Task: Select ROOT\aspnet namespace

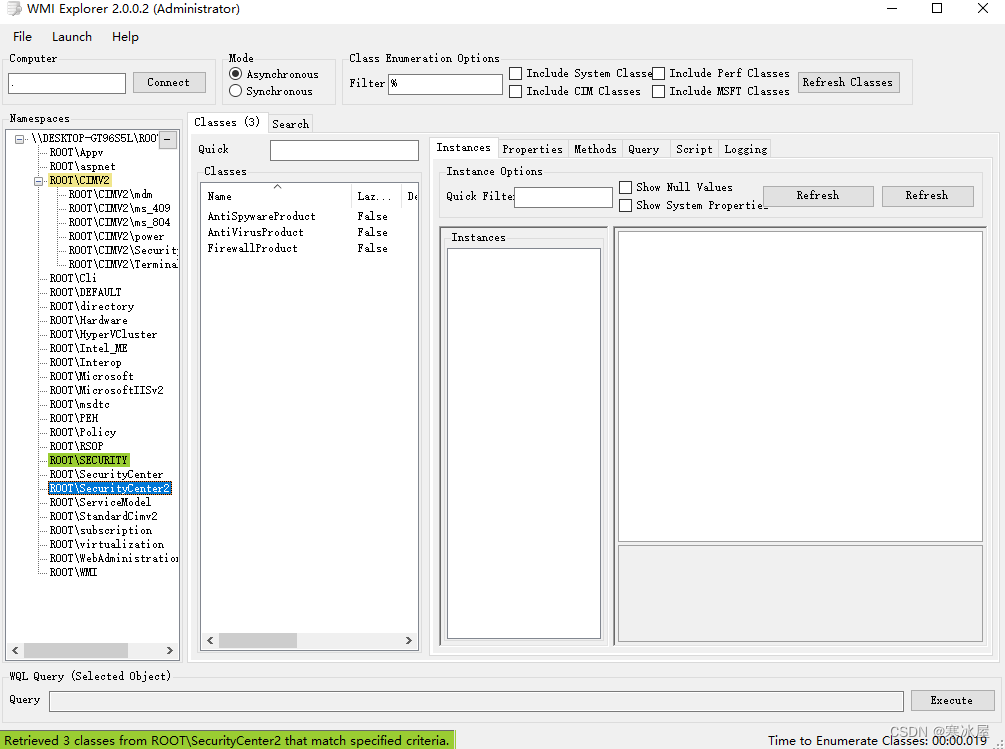Action: tap(83, 167)
